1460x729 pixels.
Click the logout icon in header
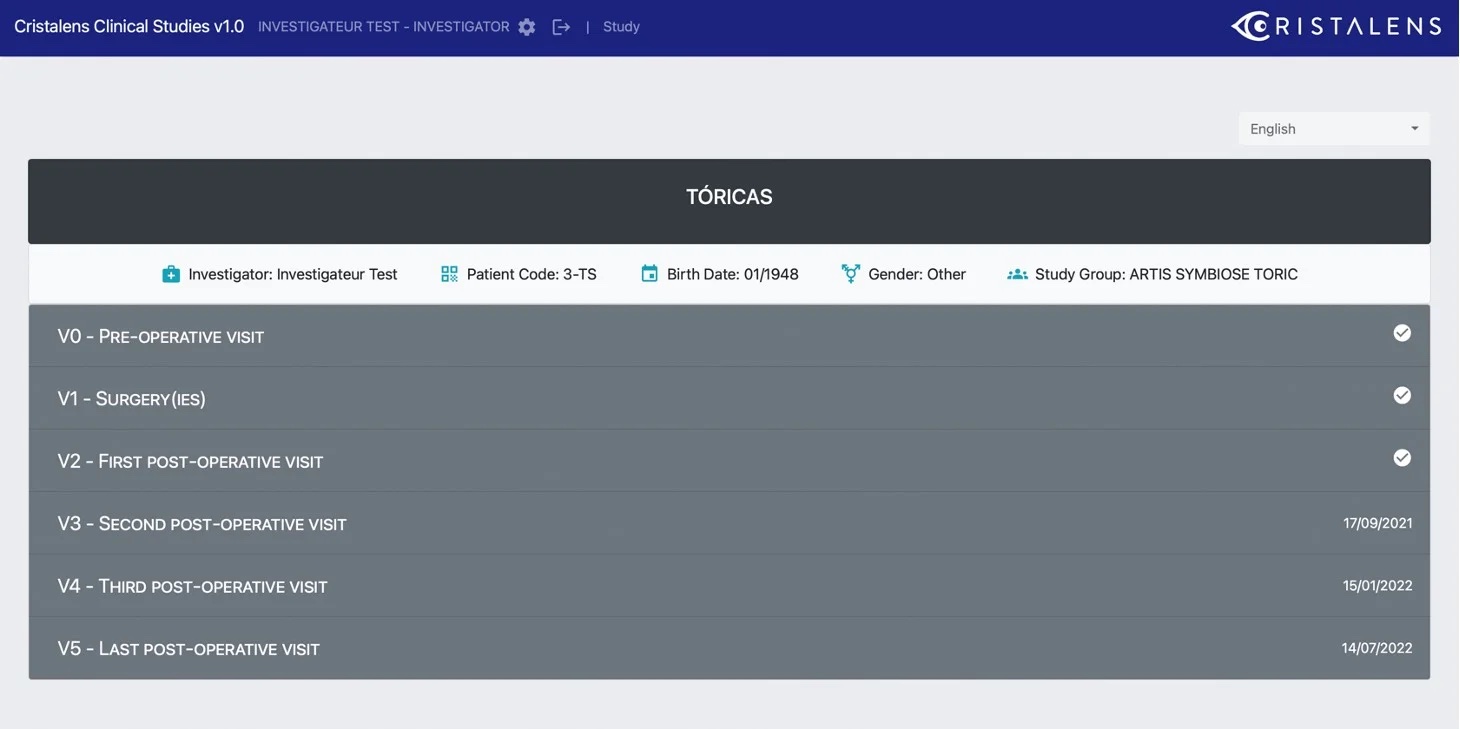561,27
